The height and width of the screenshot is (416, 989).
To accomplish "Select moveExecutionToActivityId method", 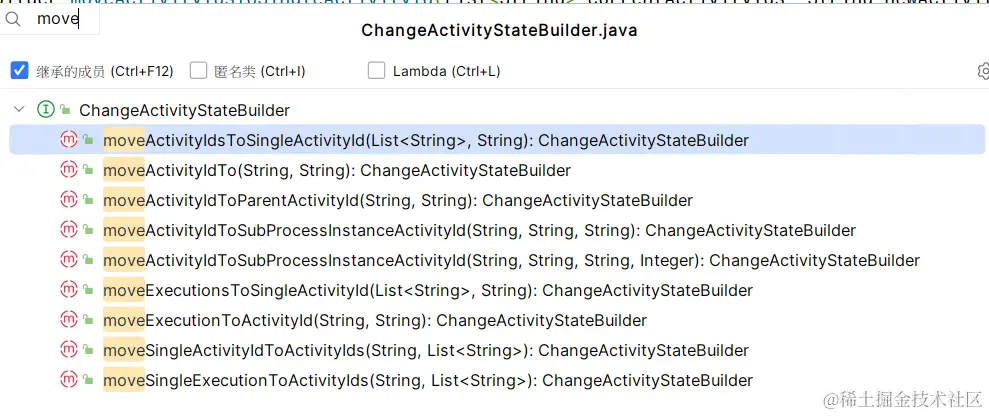I will click(x=375, y=321).
